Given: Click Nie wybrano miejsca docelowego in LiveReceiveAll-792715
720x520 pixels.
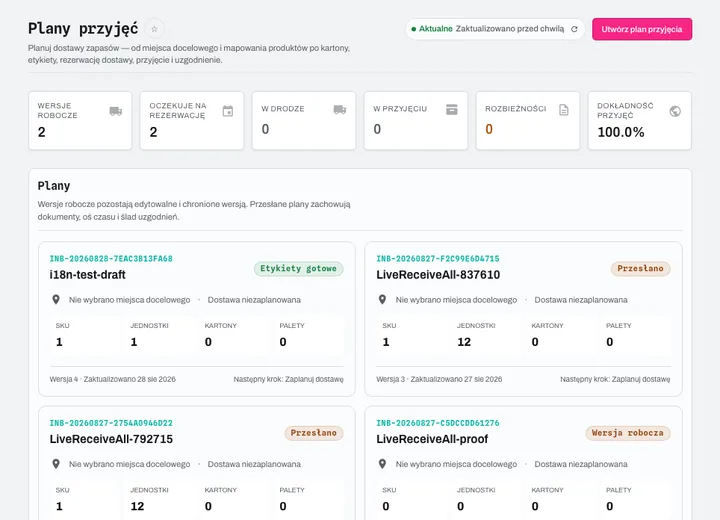Looking at the screenshot, I should click(x=129, y=464).
